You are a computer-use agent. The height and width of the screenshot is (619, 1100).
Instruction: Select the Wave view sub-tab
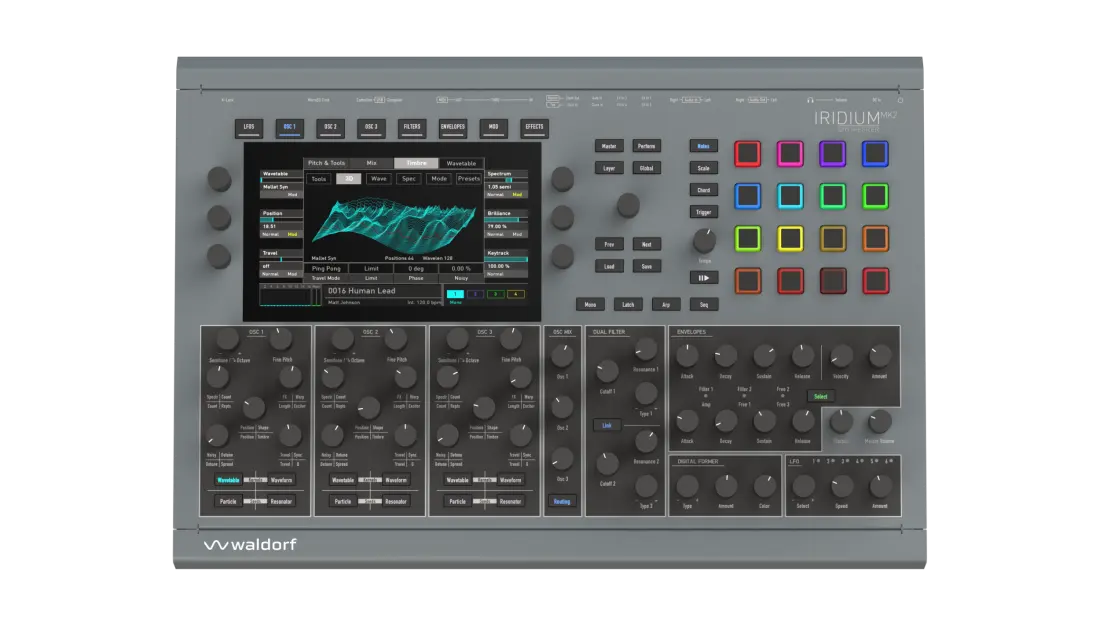click(379, 179)
